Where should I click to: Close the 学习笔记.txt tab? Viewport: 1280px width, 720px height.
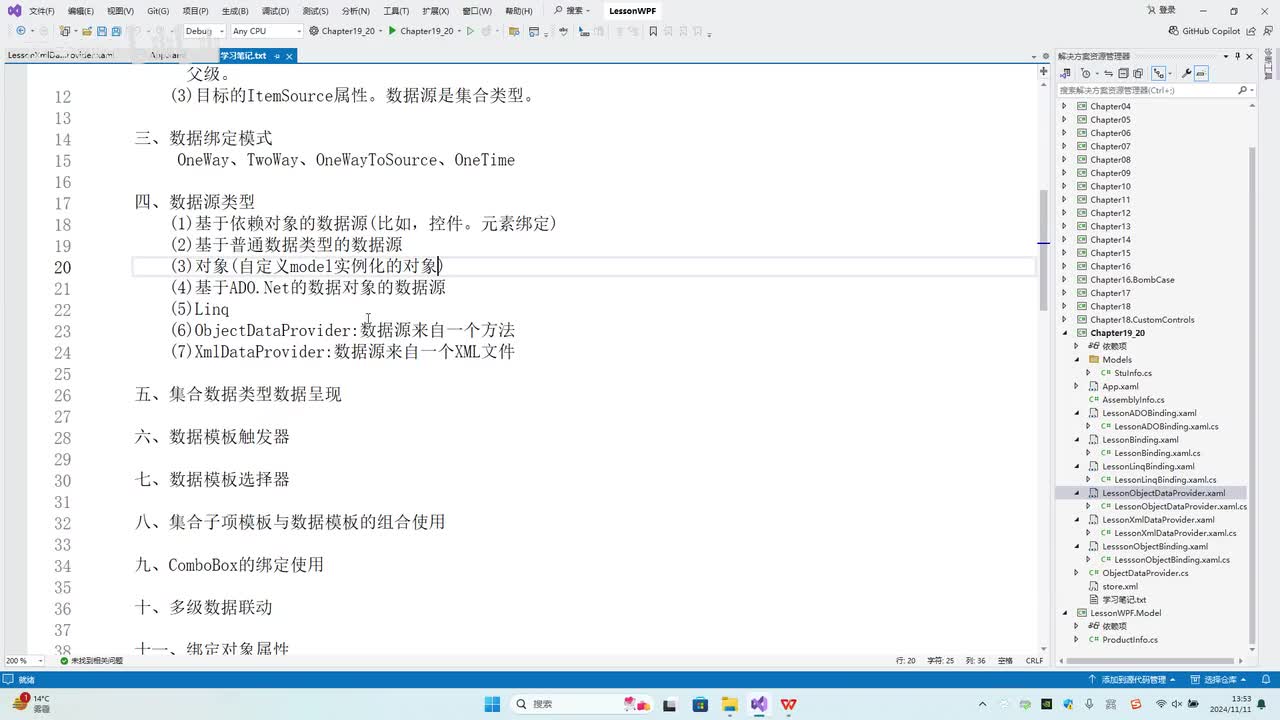click(x=289, y=56)
